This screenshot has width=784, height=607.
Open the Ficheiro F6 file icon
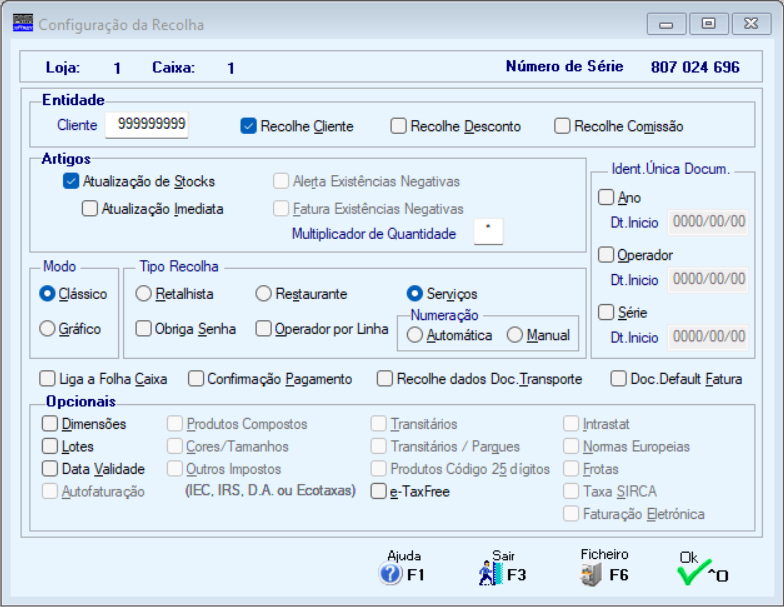point(592,574)
